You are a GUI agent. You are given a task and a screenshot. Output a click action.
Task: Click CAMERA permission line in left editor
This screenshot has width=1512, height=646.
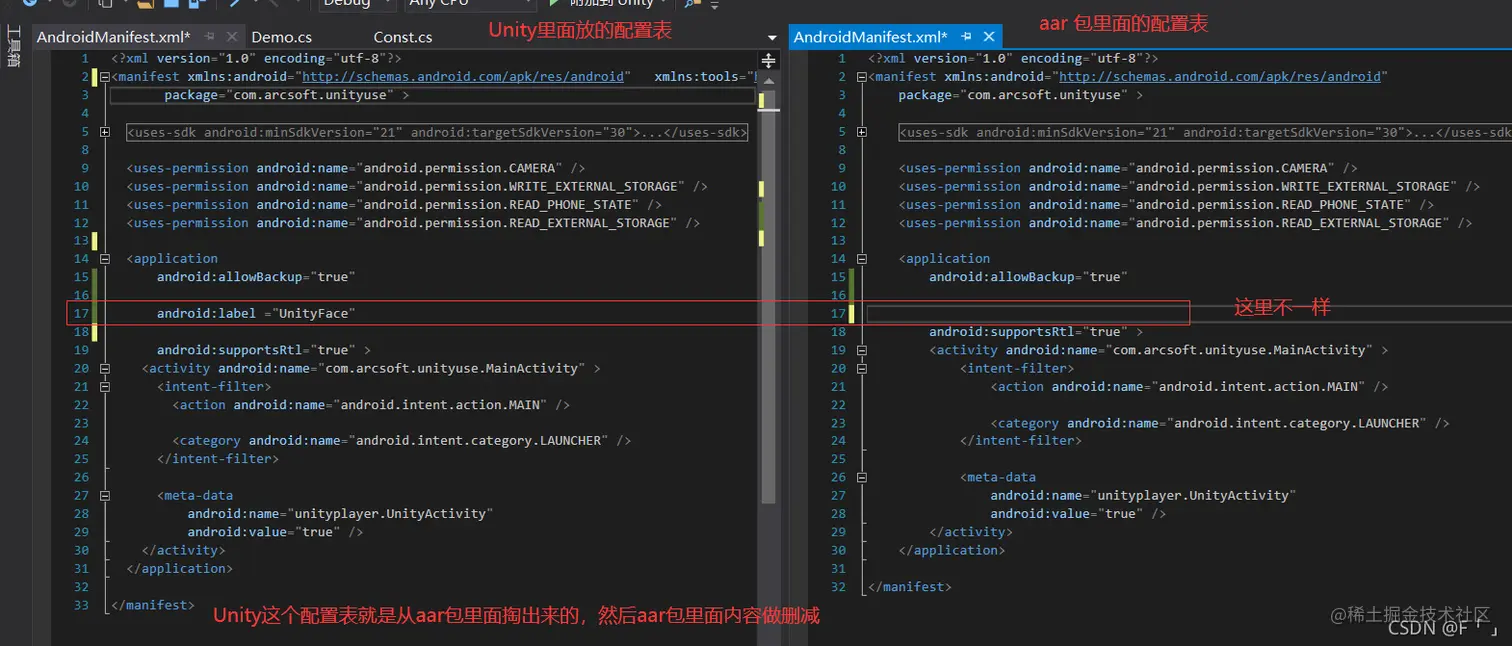356,168
